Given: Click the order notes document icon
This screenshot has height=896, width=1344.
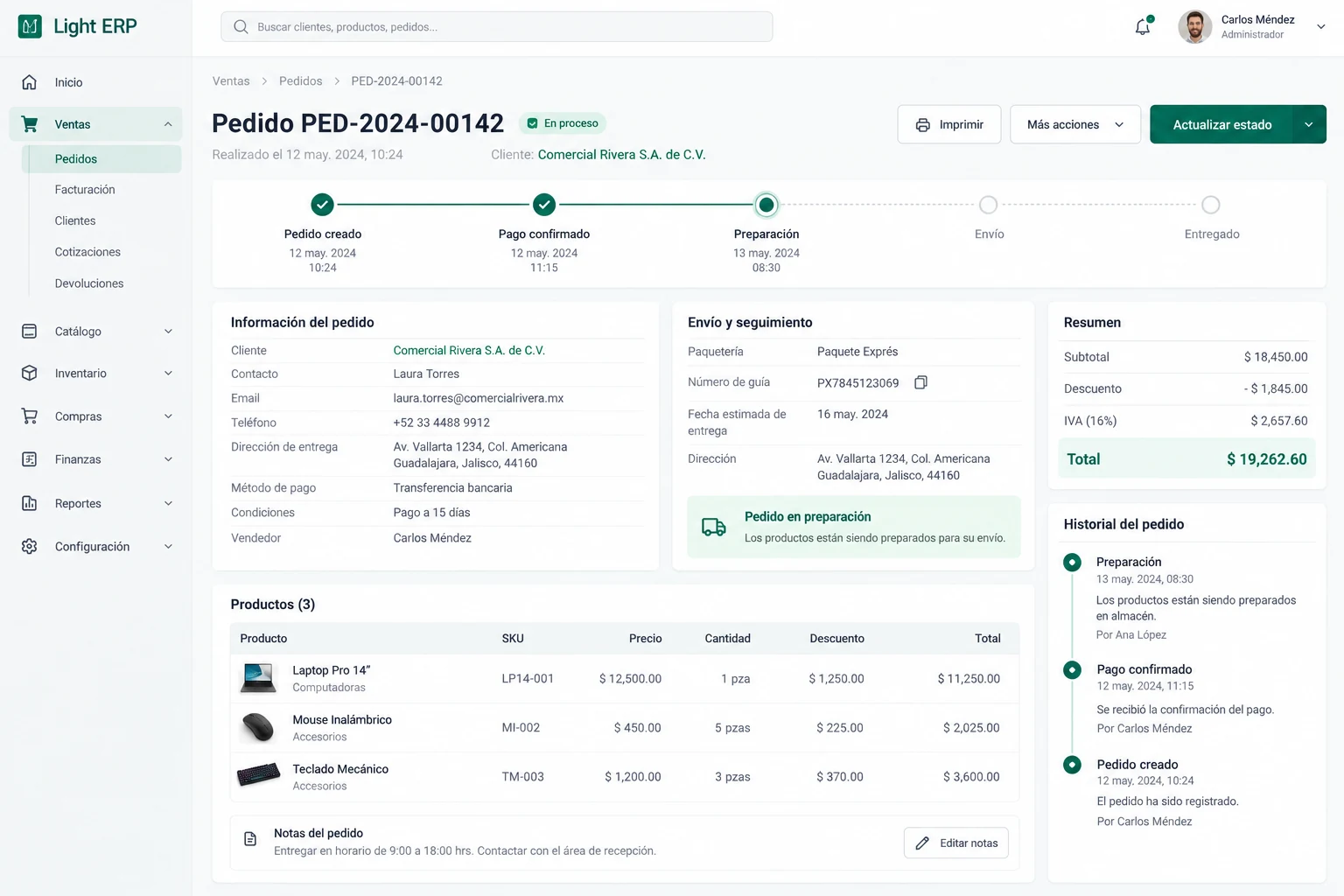Looking at the screenshot, I should [250, 839].
